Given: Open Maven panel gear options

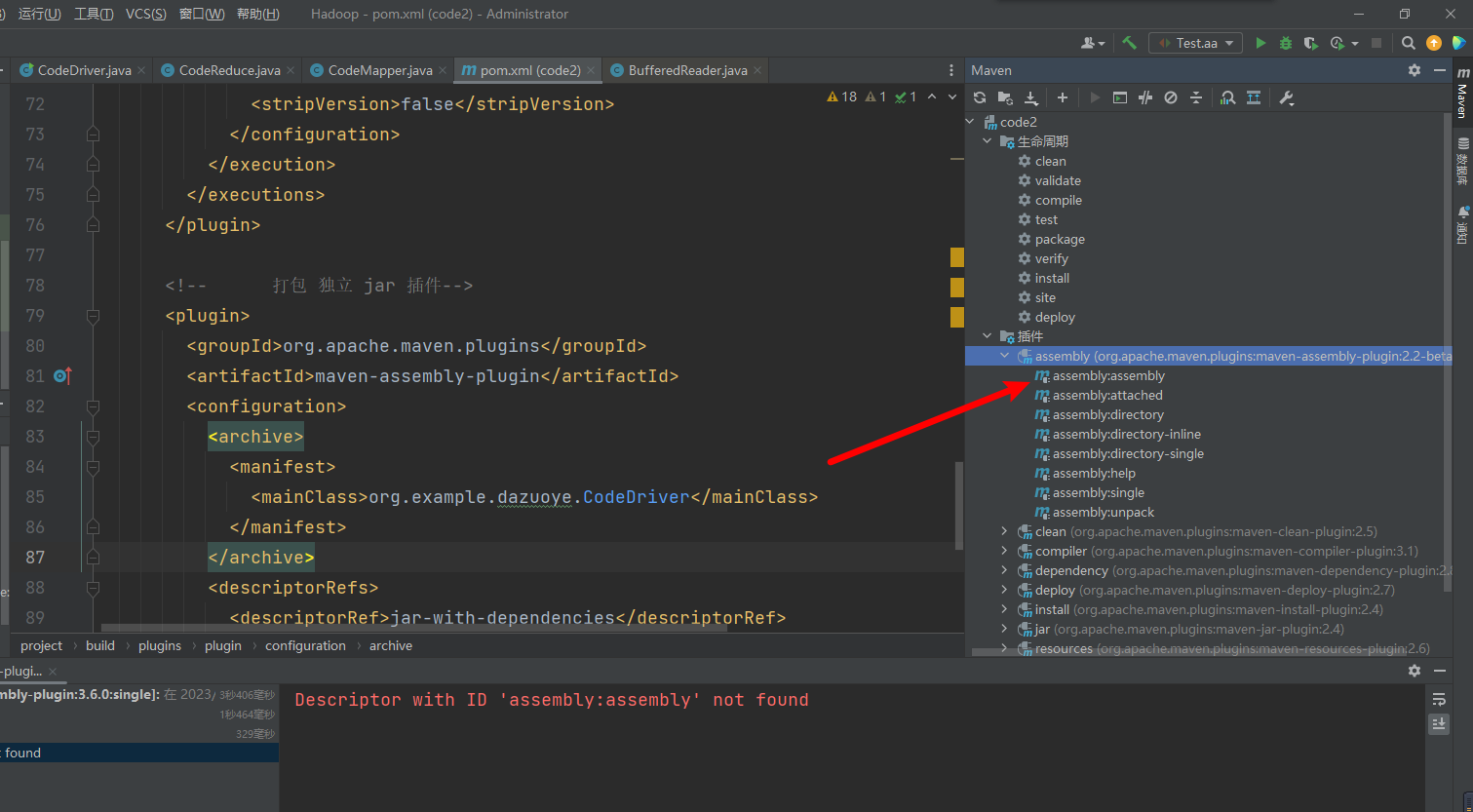Looking at the screenshot, I should 1415,70.
